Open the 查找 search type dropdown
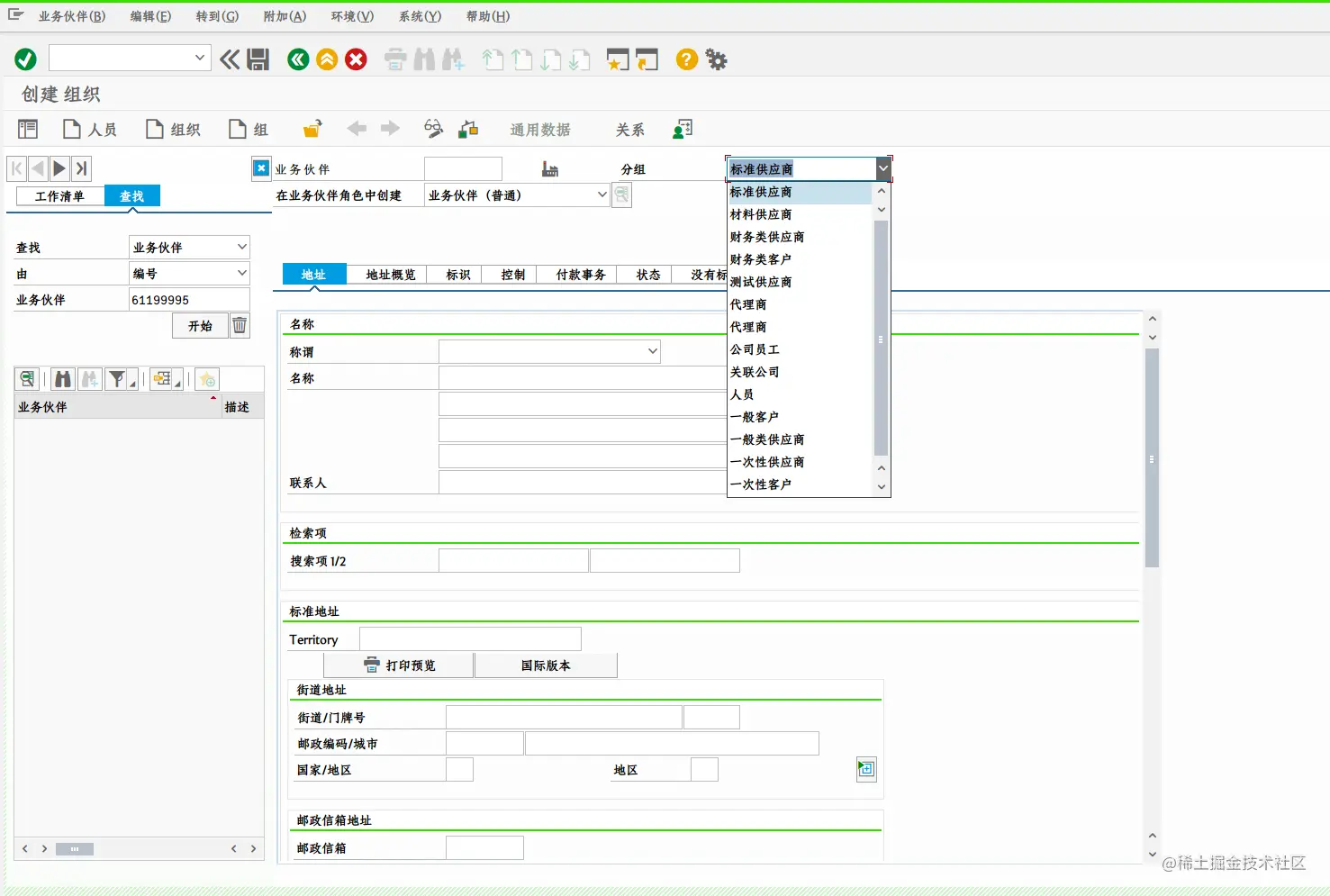This screenshot has width=1330, height=896. pos(242,247)
